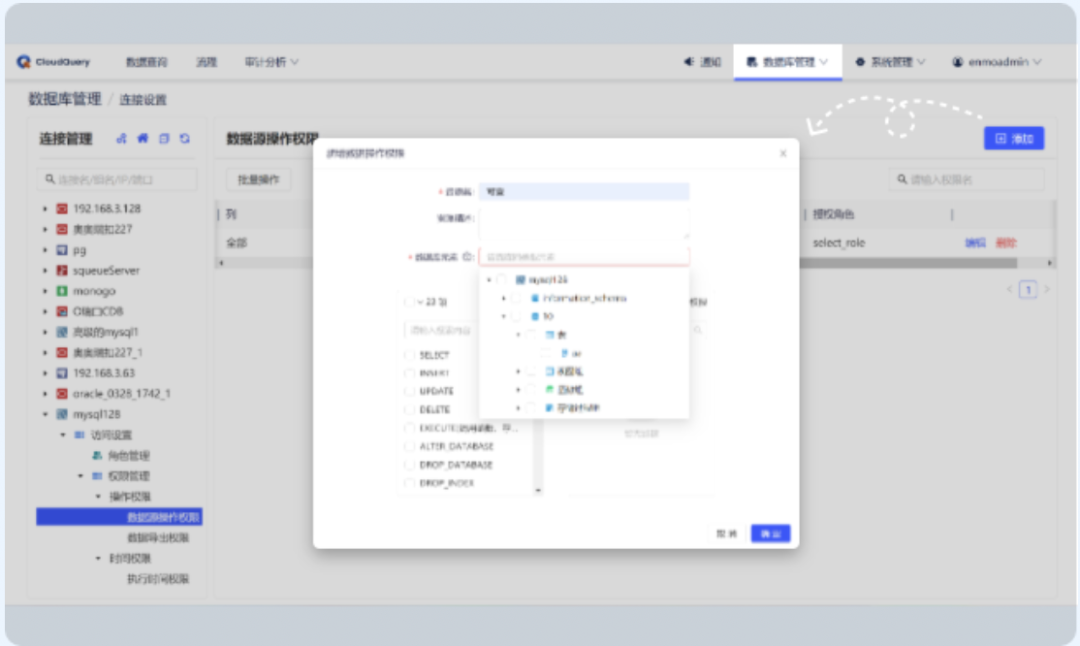The height and width of the screenshot is (646, 1080).
Task: Click the Oracle icon beside 192.168.3.128
Action: (62, 209)
